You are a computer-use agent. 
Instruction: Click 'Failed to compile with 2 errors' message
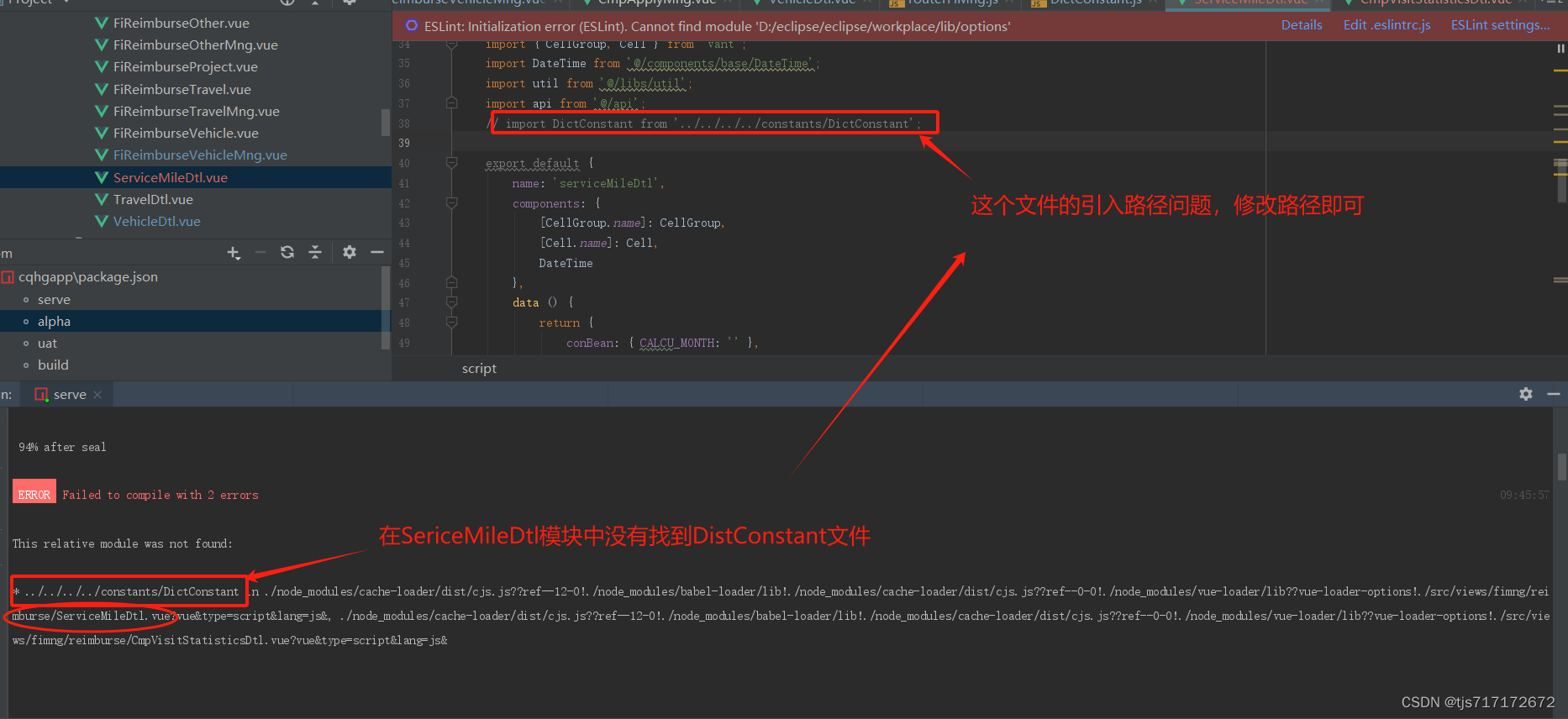pyautogui.click(x=160, y=495)
